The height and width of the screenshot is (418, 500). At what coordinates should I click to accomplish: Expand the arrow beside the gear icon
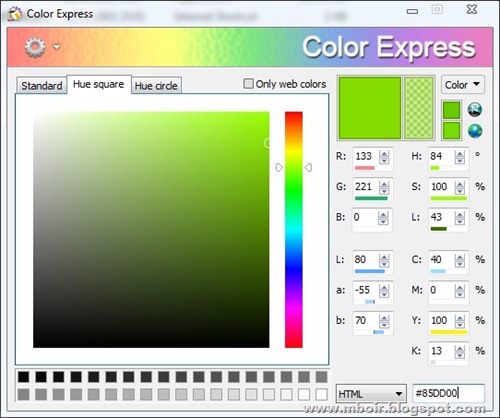pyautogui.click(x=57, y=47)
